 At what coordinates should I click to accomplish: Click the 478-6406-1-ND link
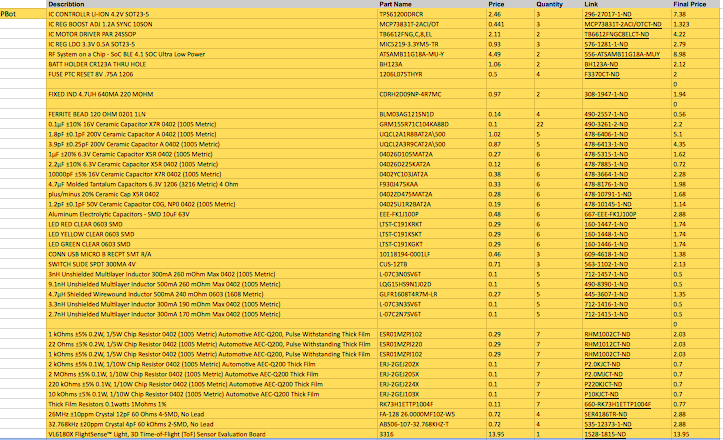click(606, 134)
